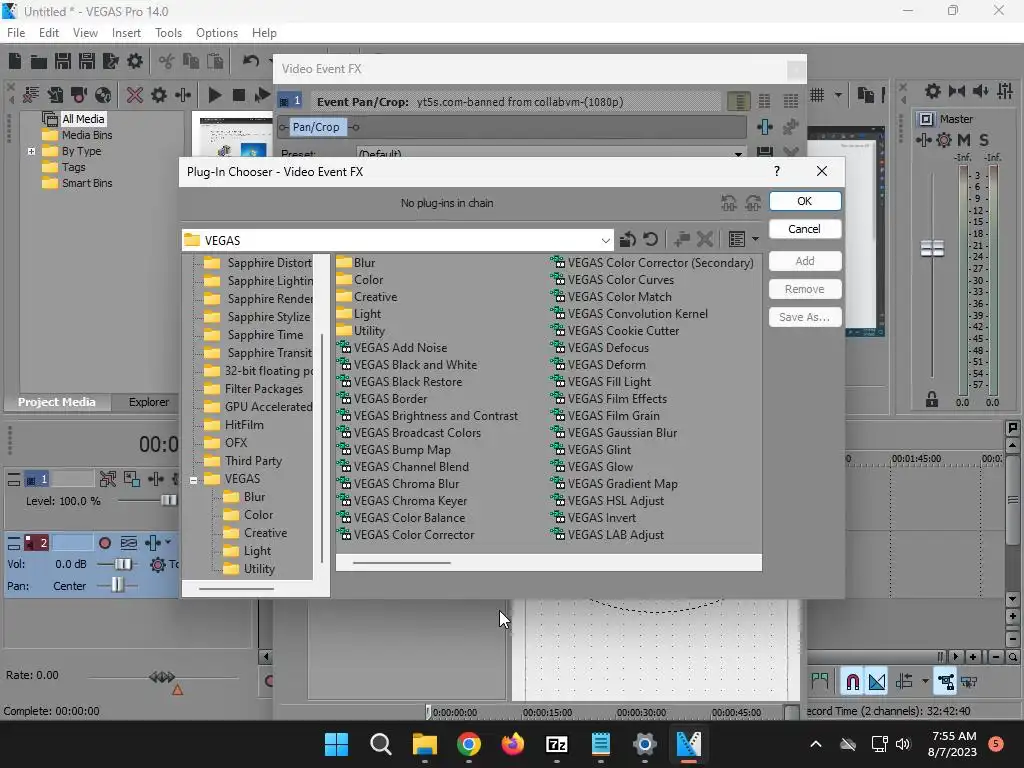
Task: Toggle the Master fader lock icon
Action: 931,399
